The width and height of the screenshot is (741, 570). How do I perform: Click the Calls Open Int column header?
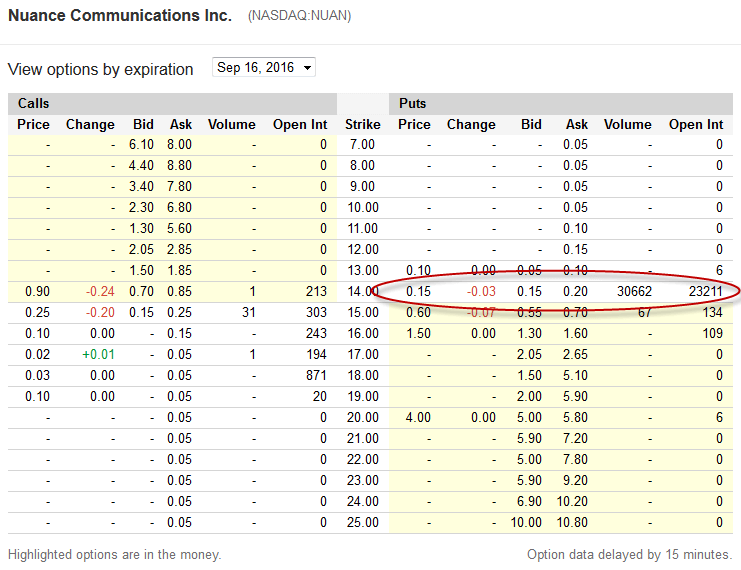(300, 124)
